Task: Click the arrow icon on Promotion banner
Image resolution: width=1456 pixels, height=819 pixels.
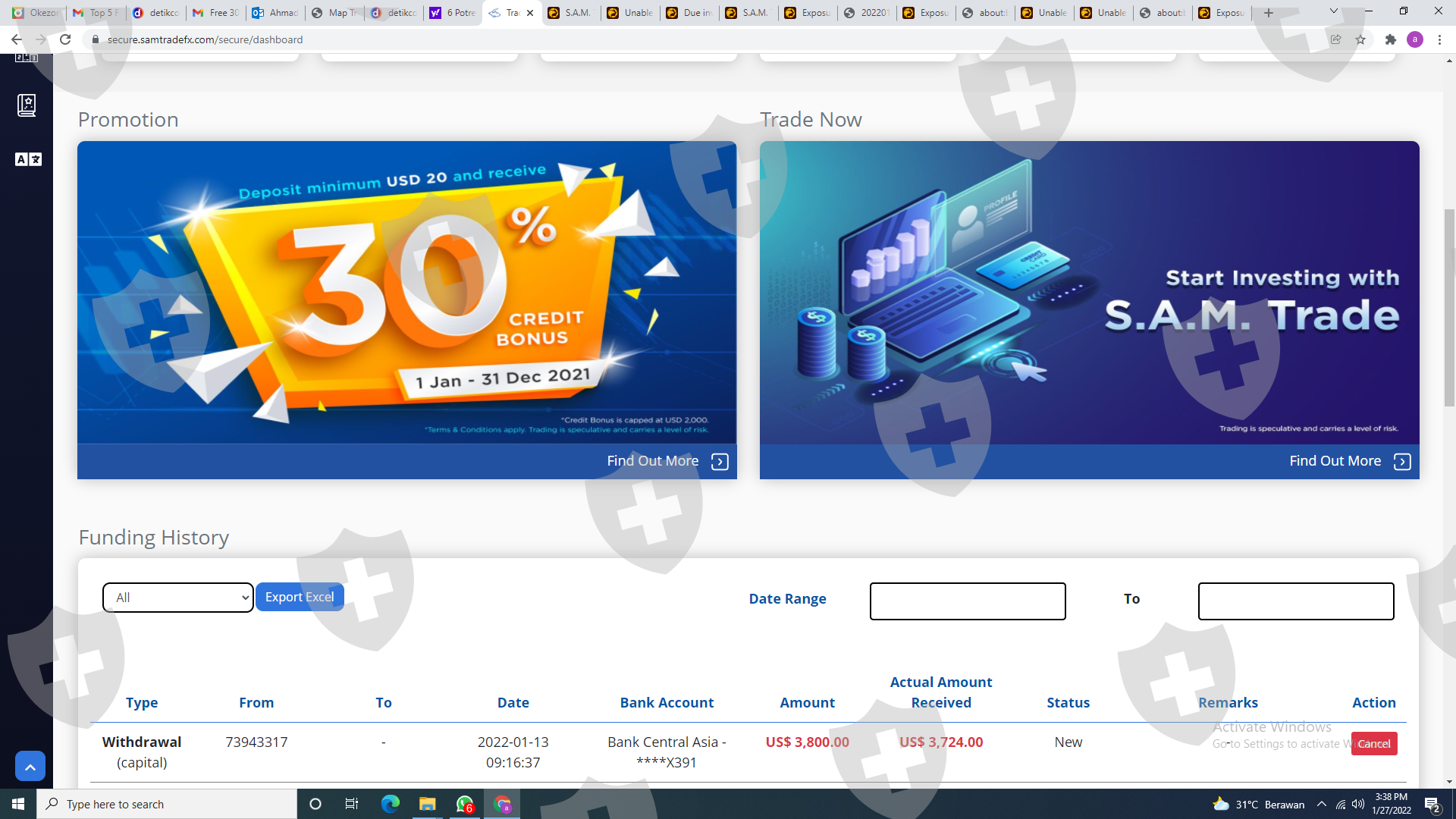Action: pyautogui.click(x=720, y=462)
